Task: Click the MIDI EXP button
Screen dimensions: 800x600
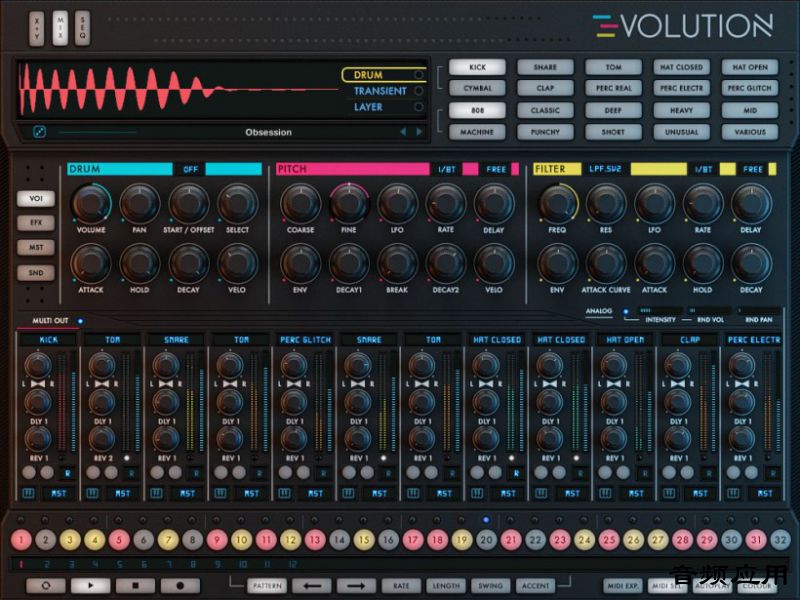Action: pos(622,586)
